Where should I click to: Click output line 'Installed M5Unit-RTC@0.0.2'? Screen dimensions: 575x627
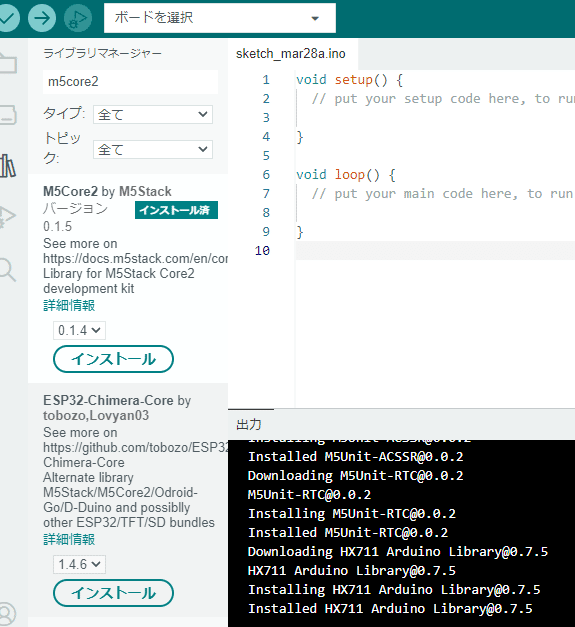click(x=348, y=533)
